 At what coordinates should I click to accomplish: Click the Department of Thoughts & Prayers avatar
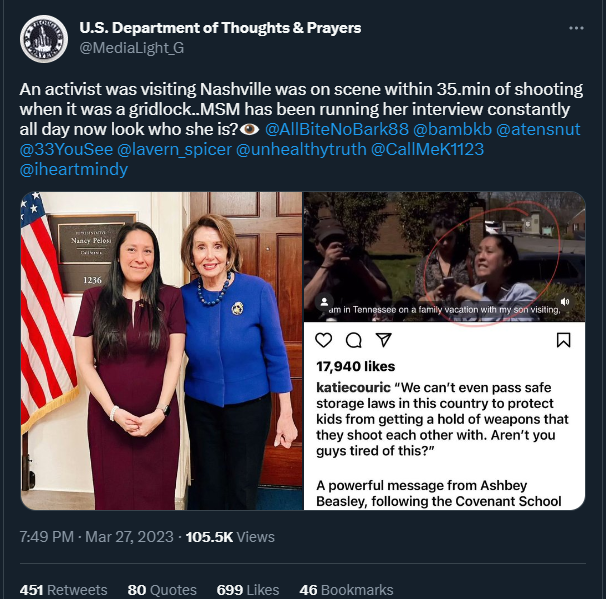(x=44, y=39)
